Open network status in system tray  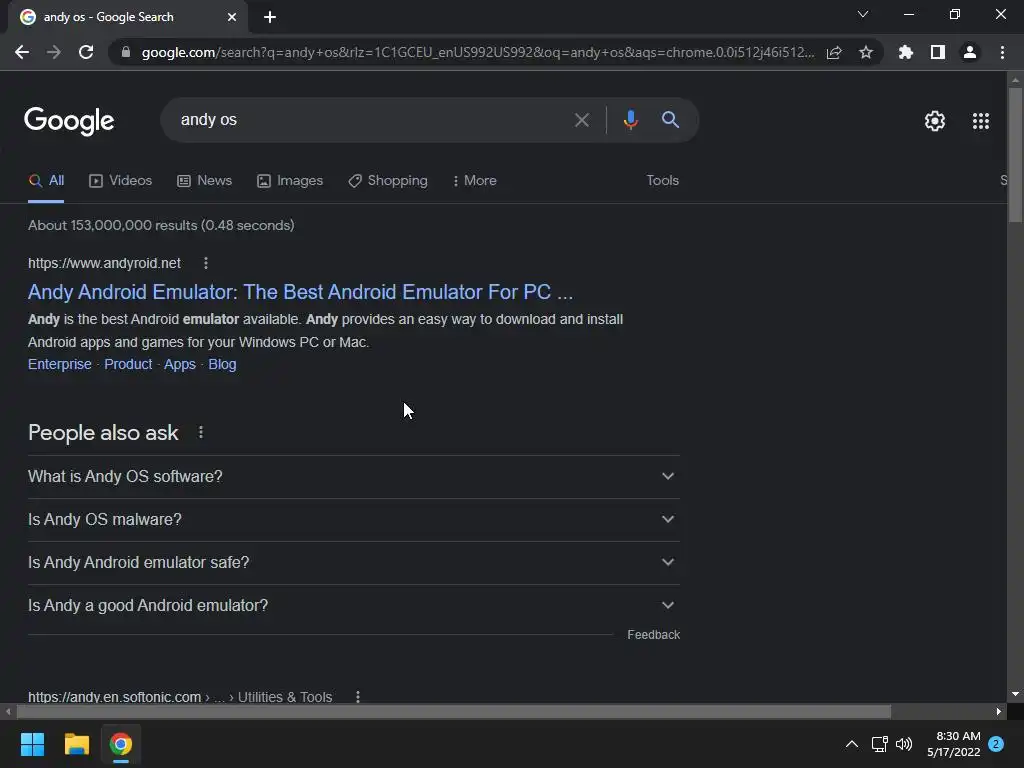tap(880, 744)
